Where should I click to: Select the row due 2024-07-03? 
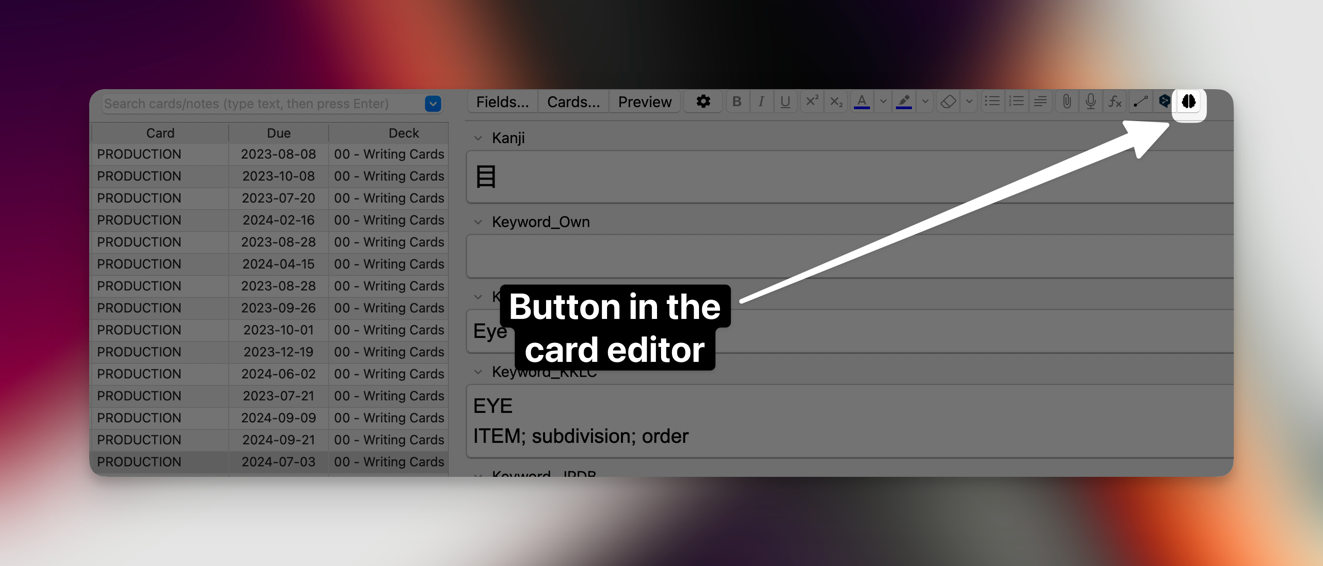tap(270, 462)
